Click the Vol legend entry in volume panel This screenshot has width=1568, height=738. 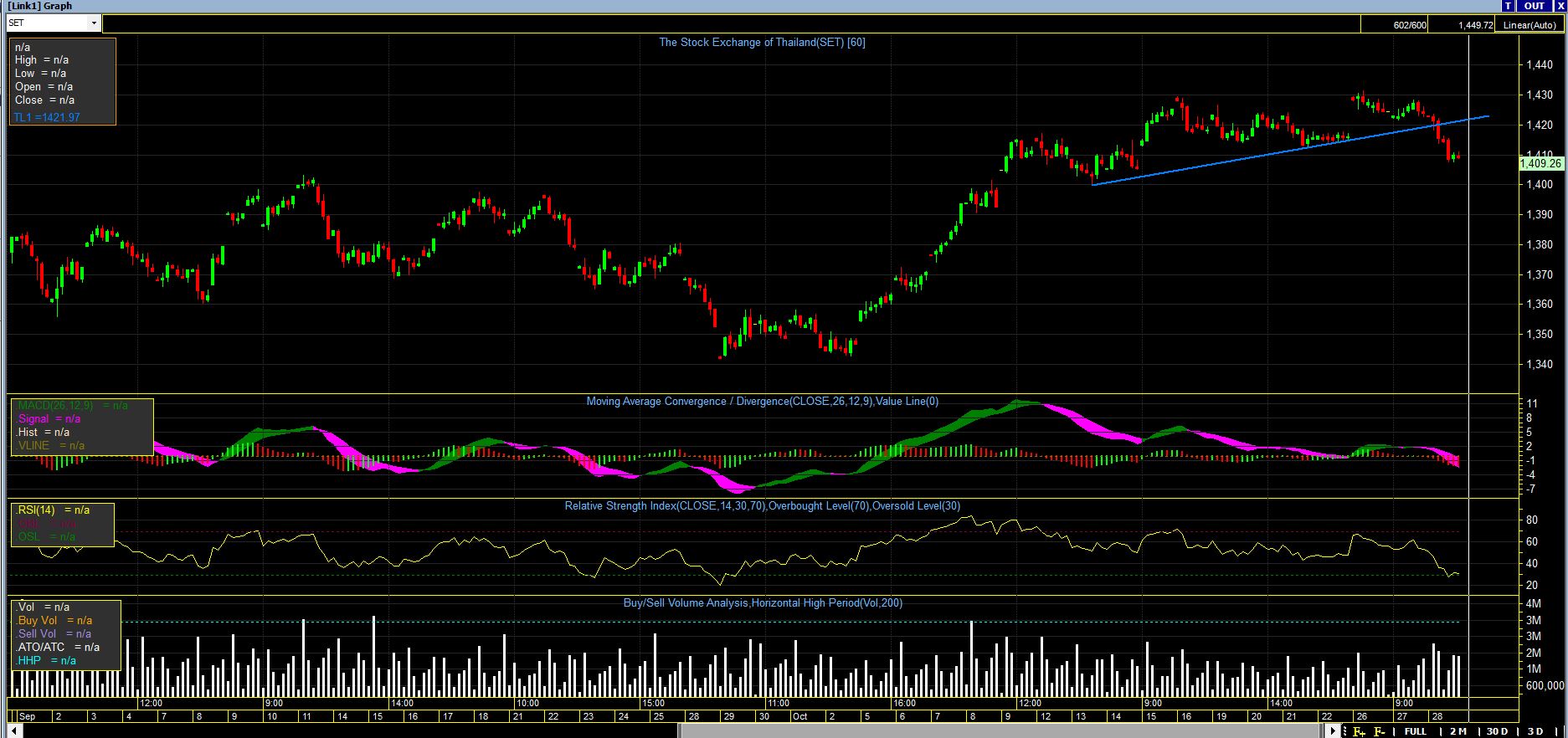[43, 607]
